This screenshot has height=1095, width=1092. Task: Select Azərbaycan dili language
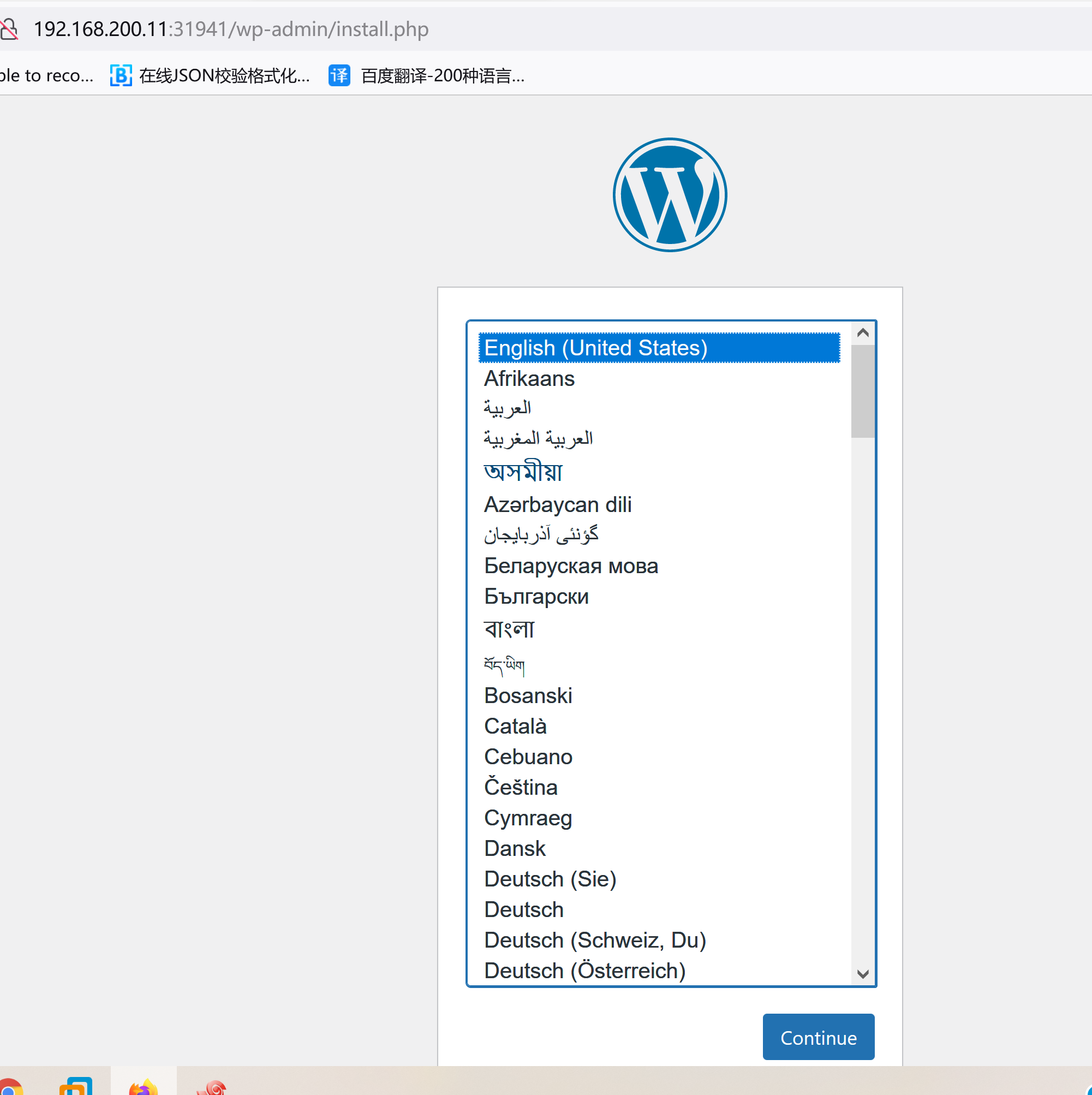tap(659, 504)
